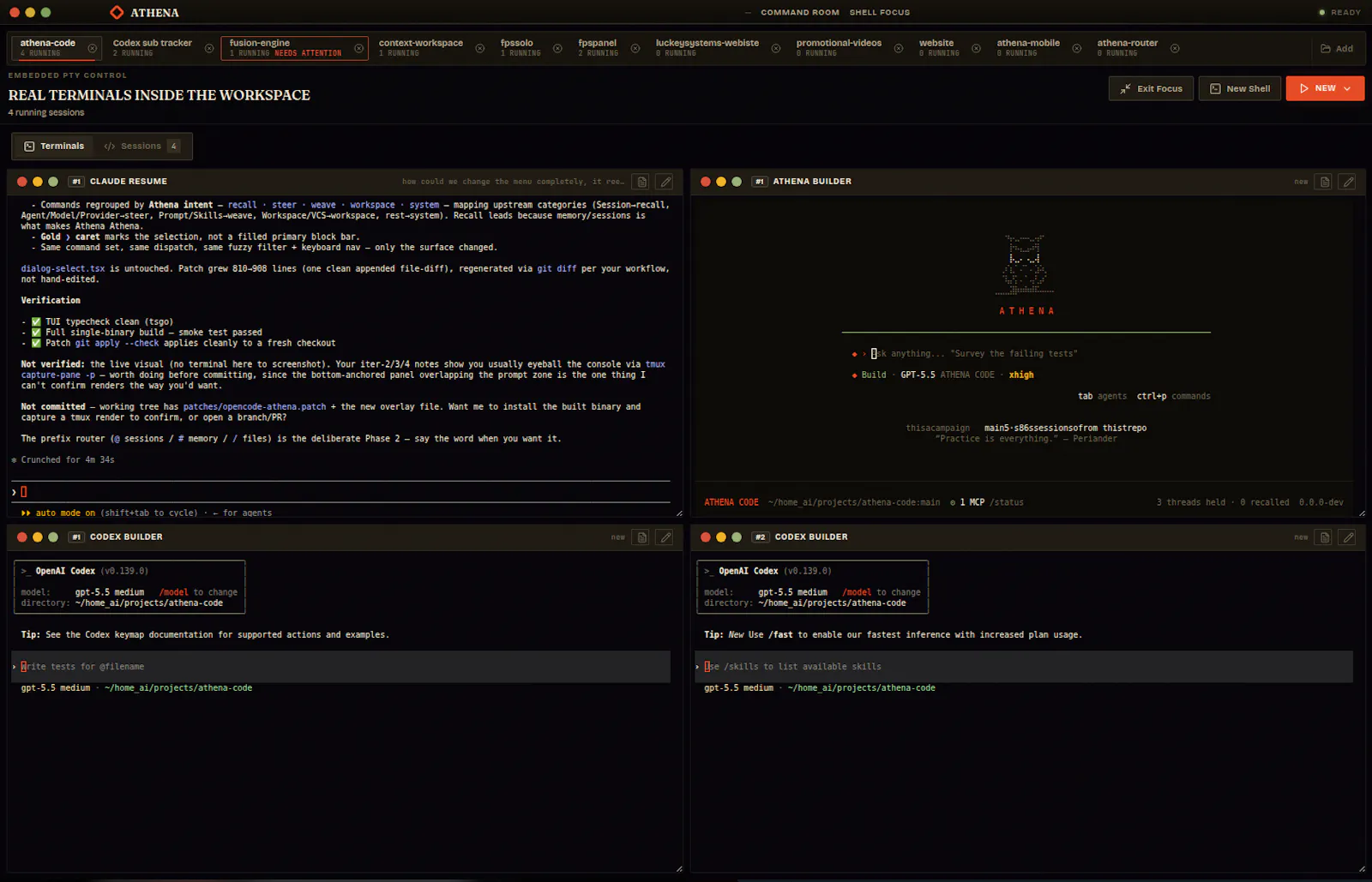
Task: Click green dot on Codex Builder #1 panel
Action: pos(53,537)
